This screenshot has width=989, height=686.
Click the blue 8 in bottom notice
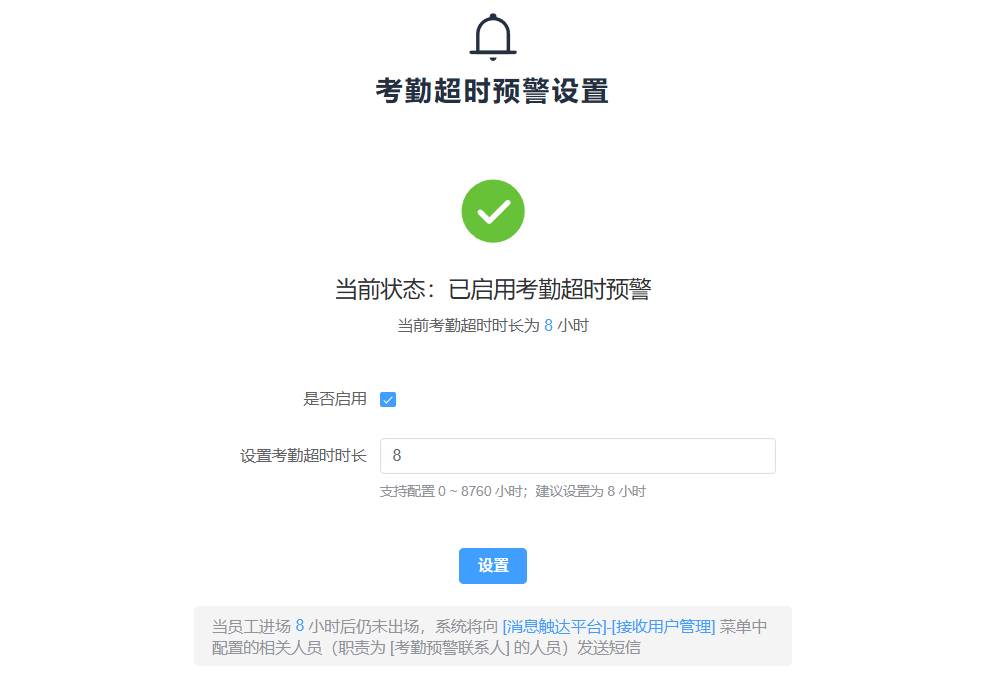pos(300,626)
